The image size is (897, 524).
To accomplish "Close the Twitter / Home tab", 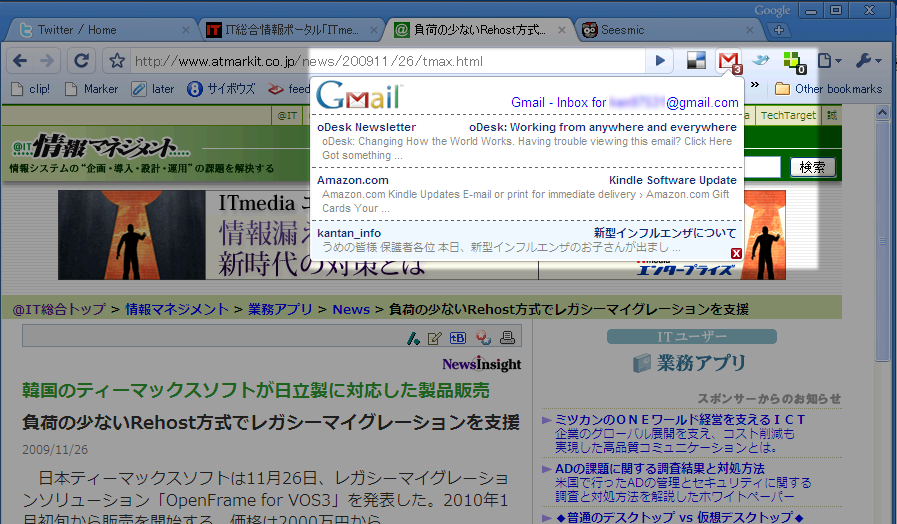I will point(186,30).
